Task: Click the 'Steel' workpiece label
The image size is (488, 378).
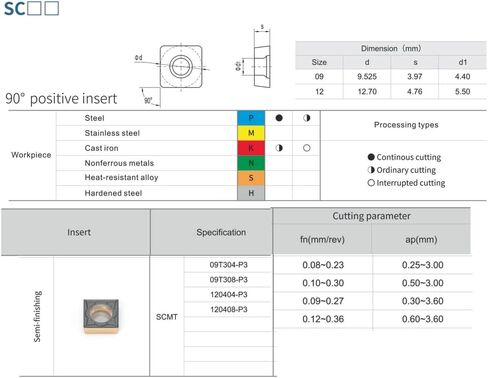Action: pyautogui.click(x=94, y=118)
